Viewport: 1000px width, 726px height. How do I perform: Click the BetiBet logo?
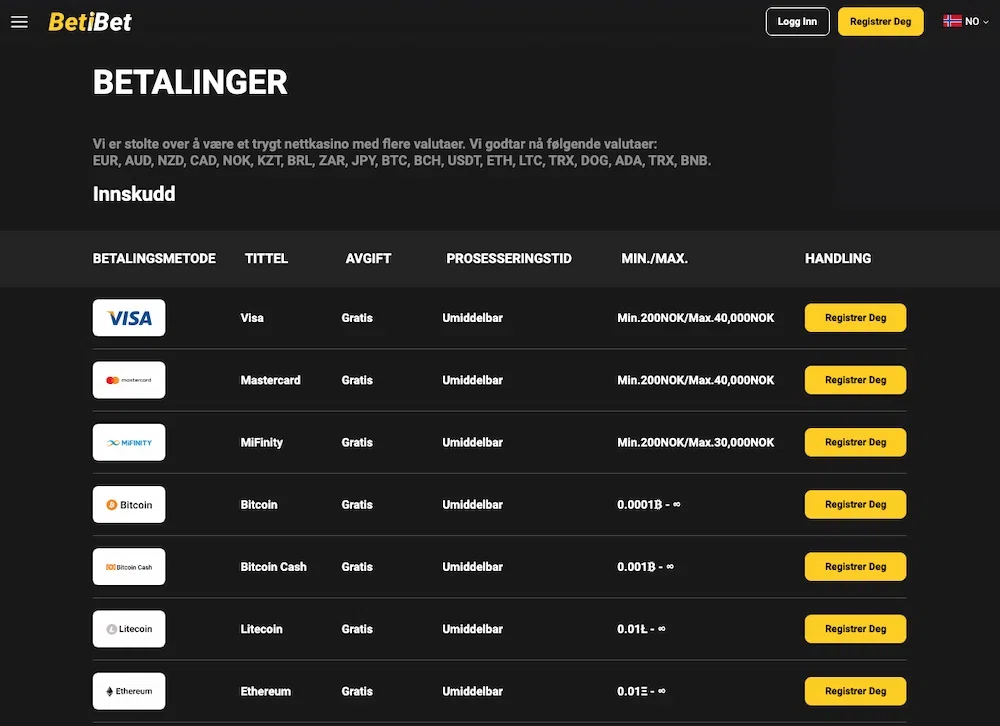point(90,22)
